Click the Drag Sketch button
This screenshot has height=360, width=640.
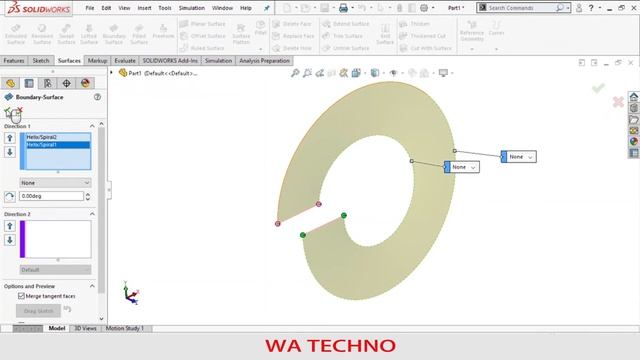[x=38, y=311]
